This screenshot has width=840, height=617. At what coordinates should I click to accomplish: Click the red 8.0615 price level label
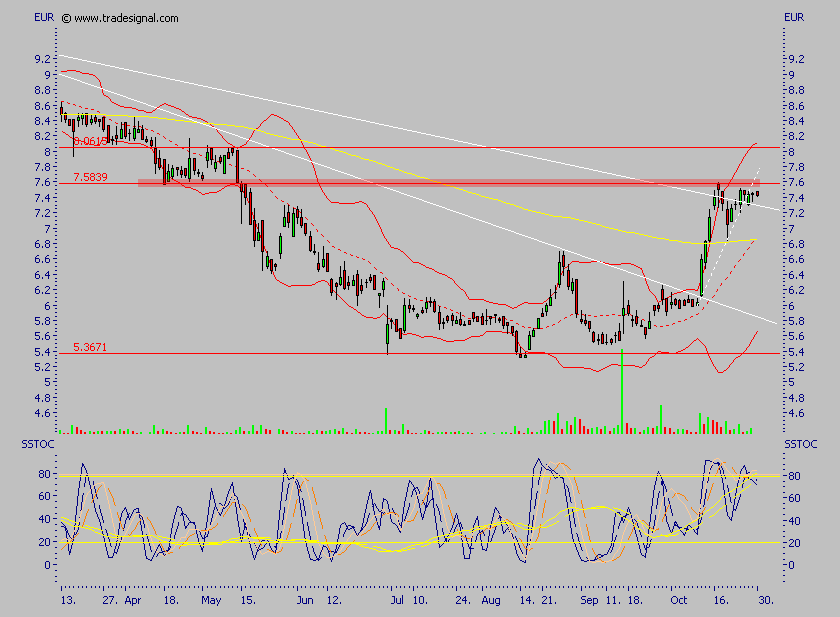point(92,141)
